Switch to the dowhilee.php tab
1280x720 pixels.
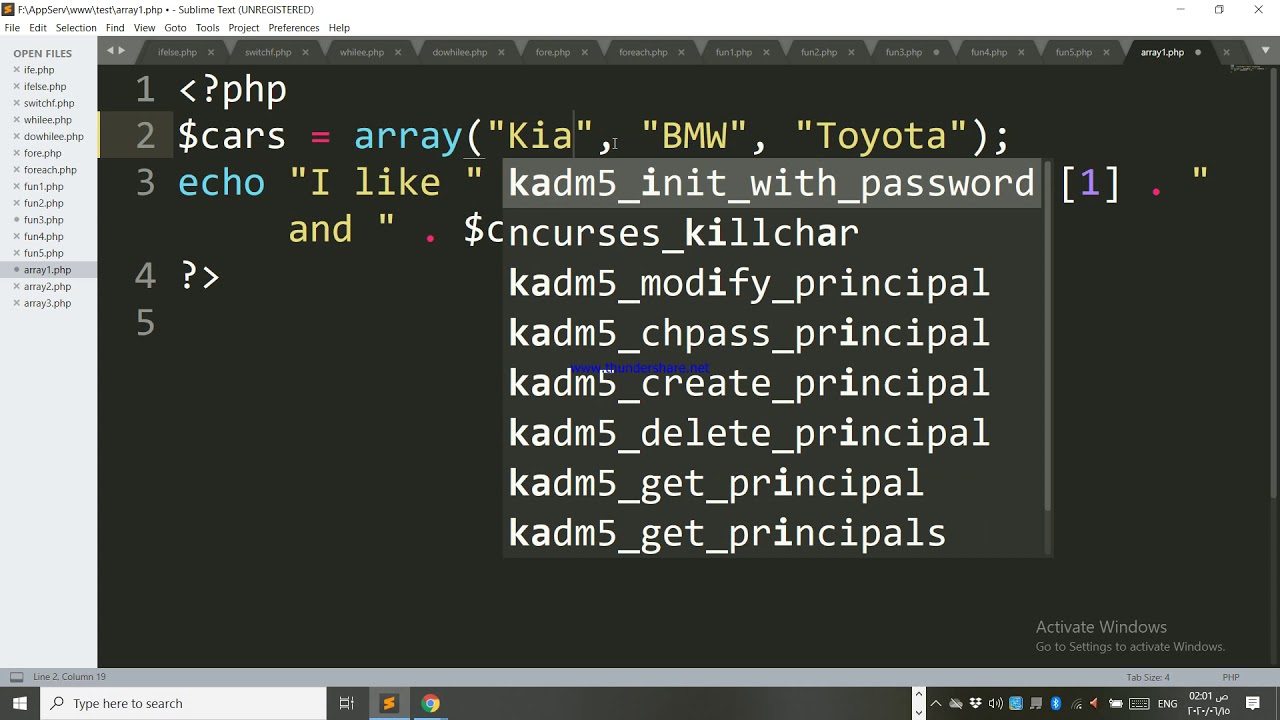point(459,52)
